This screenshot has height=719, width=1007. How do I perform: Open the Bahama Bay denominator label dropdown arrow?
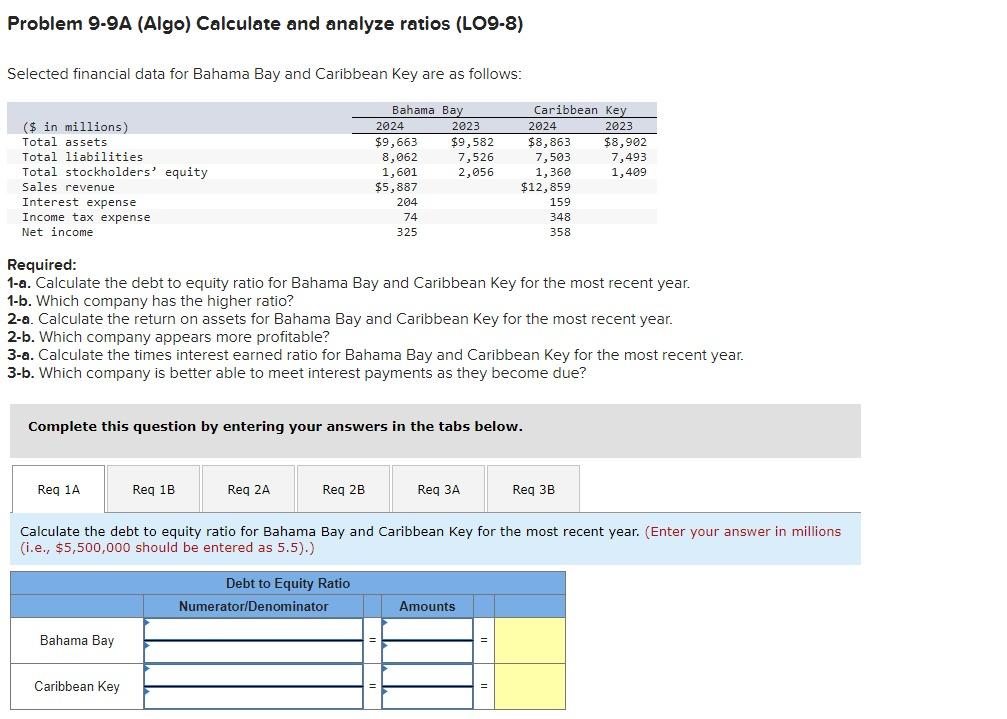(148, 647)
